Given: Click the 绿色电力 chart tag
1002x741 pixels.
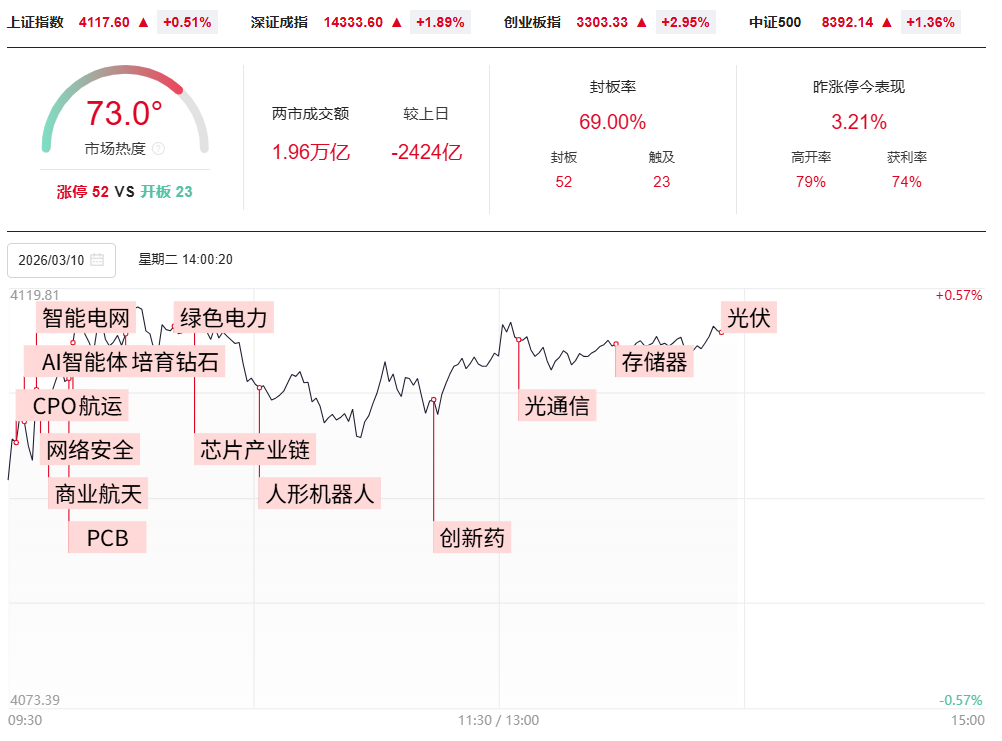Looking at the screenshot, I should click(x=223, y=318).
